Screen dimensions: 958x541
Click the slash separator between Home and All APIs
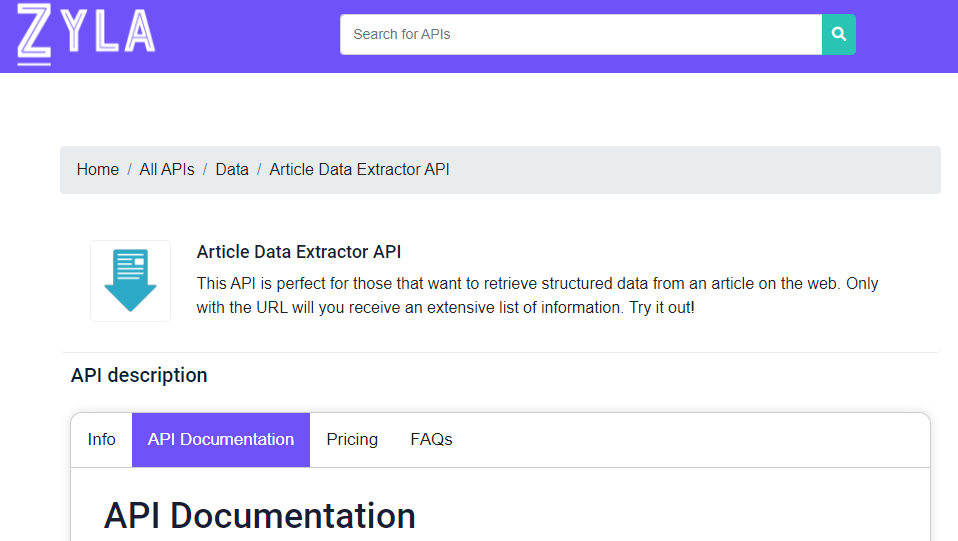130,169
